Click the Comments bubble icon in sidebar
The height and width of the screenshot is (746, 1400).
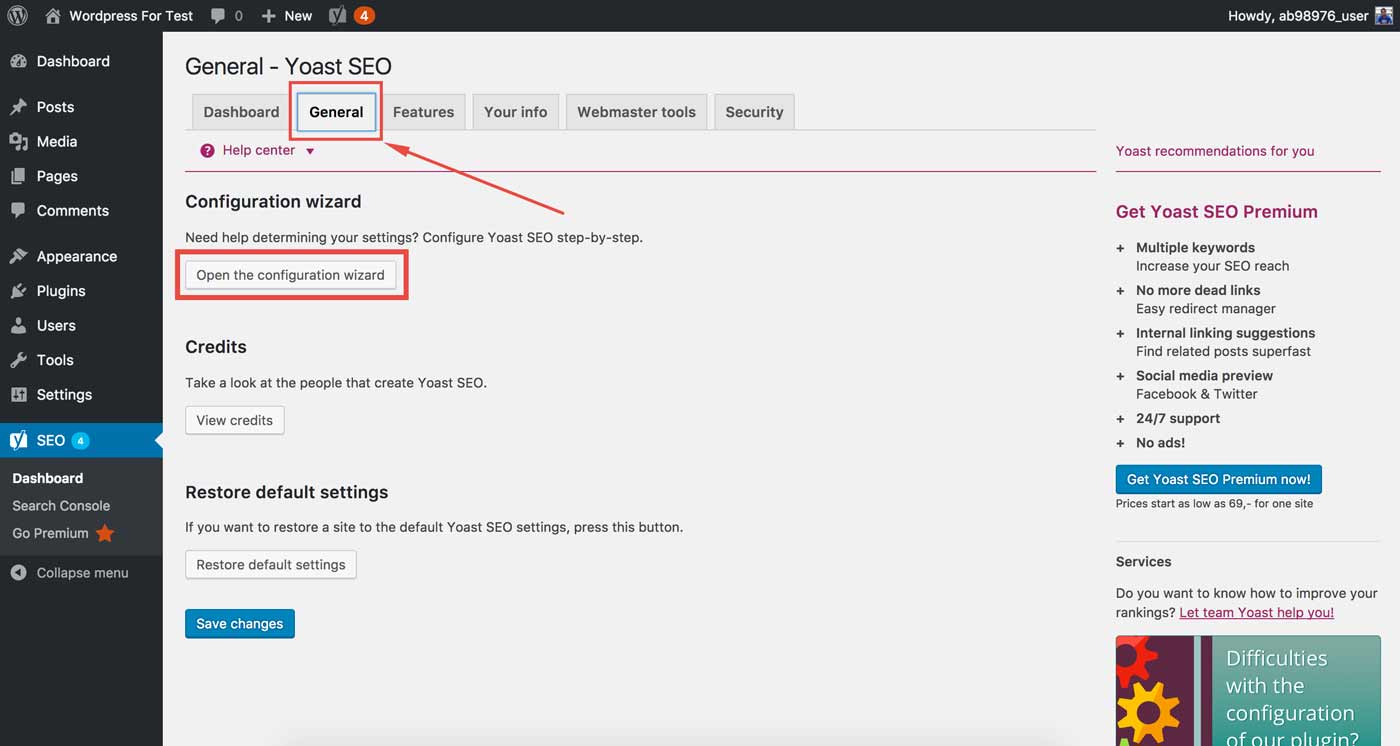click(x=18, y=211)
